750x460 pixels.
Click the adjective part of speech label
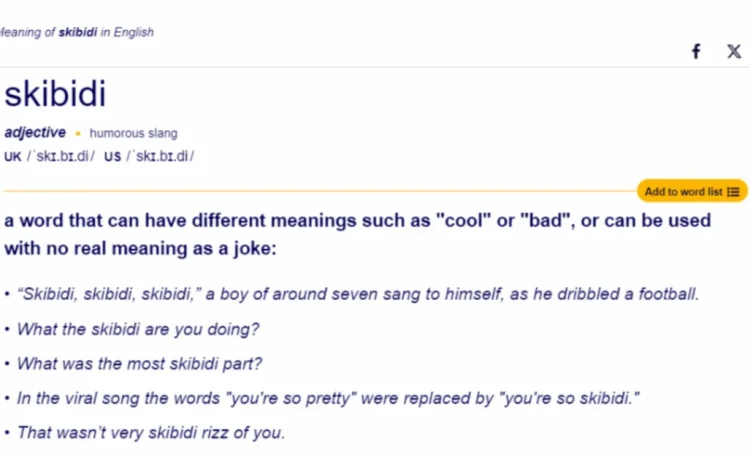click(x=35, y=132)
